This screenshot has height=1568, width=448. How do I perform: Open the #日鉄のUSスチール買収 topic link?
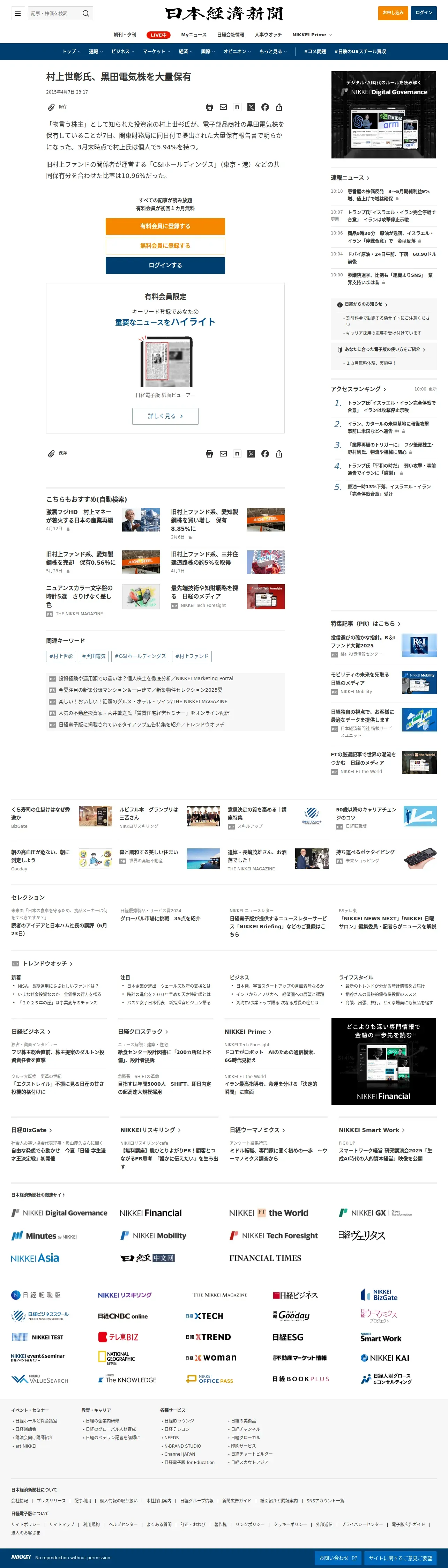(x=360, y=52)
